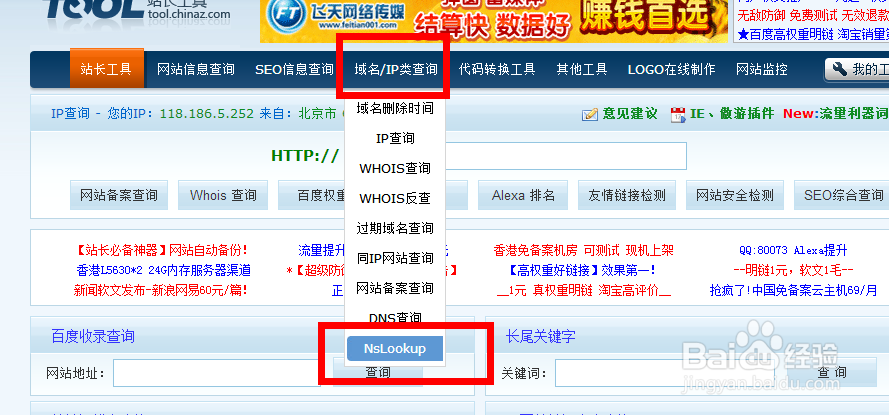Viewport: 889px width, 415px height.
Task: Click 查询 button next to 关键词 field
Action: 832,372
